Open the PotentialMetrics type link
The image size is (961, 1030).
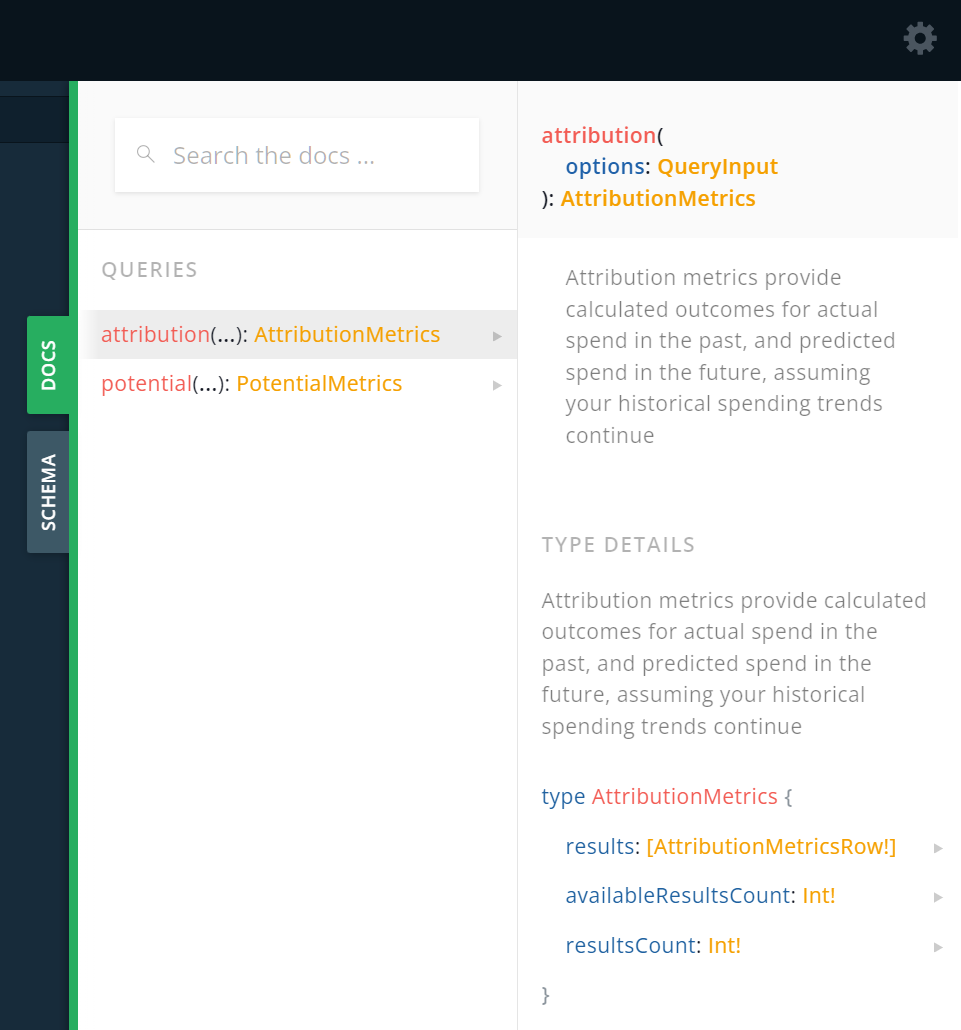click(x=318, y=383)
